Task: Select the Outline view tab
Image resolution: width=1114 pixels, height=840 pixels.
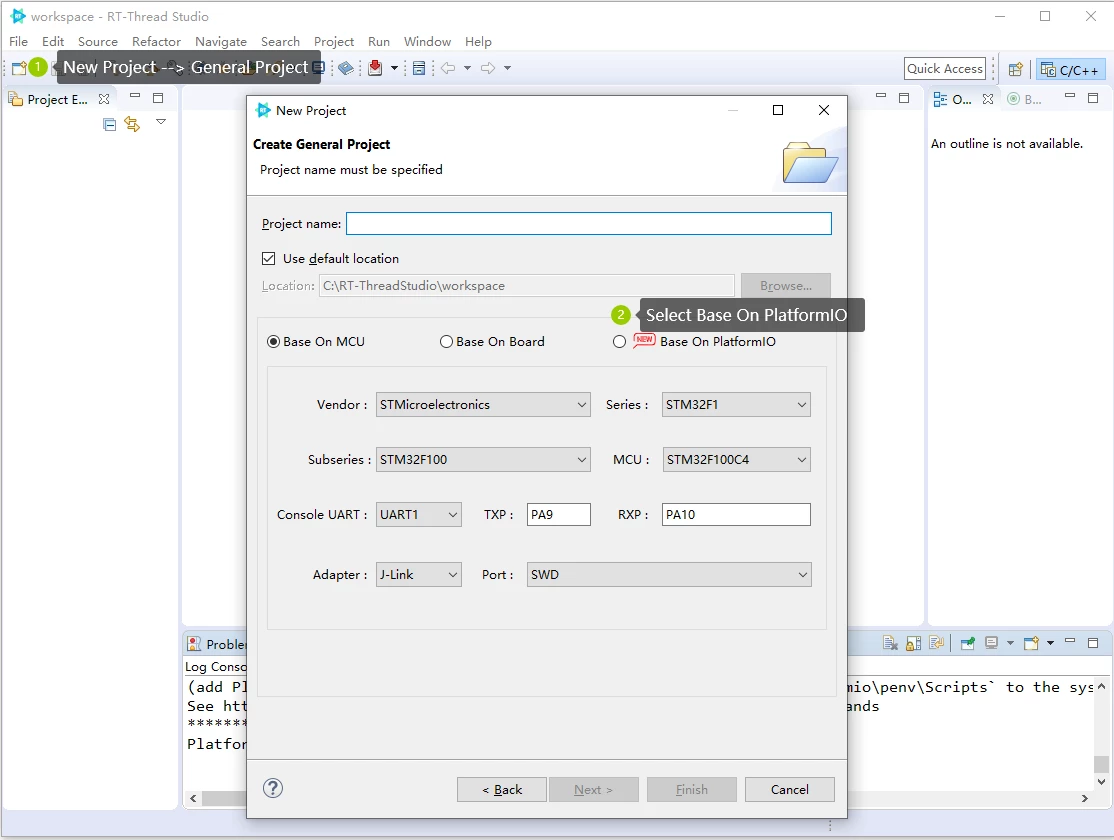Action: click(x=953, y=99)
